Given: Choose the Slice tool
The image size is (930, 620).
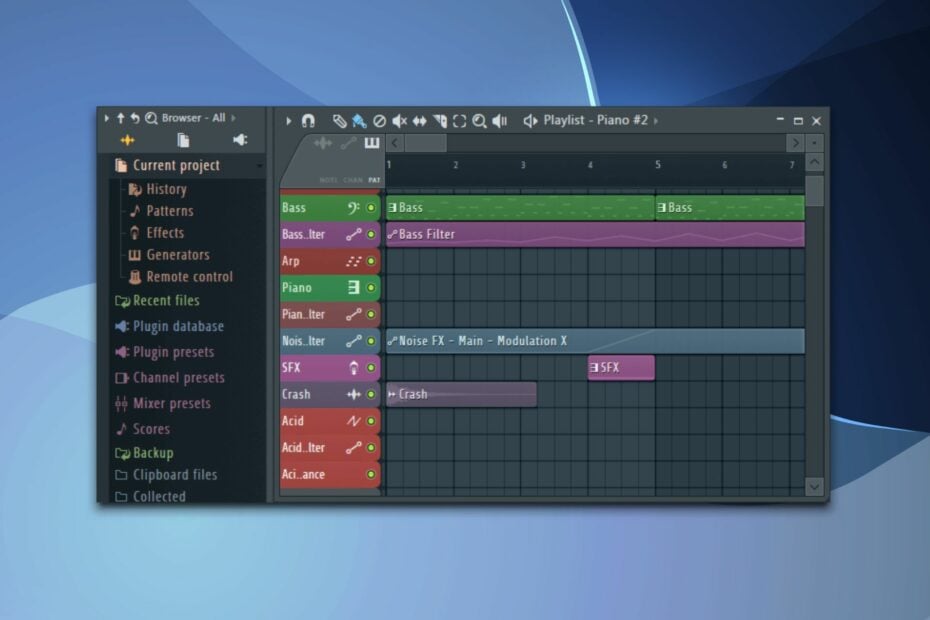Looking at the screenshot, I should click(x=439, y=120).
